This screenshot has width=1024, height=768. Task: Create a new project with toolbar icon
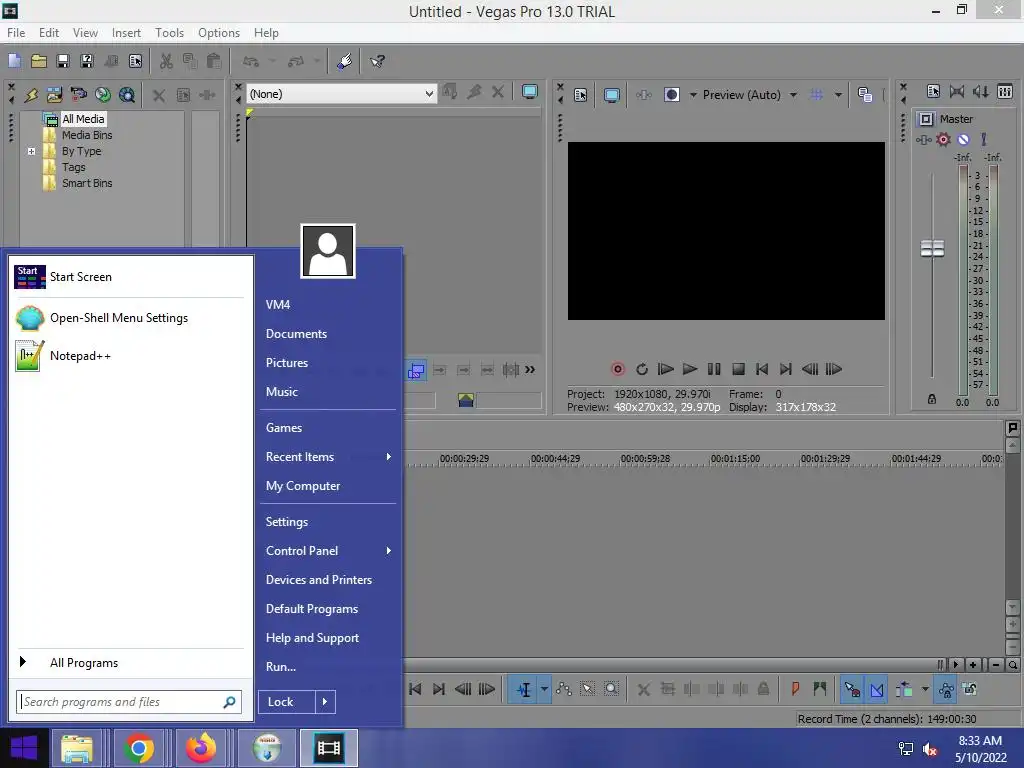[14, 61]
